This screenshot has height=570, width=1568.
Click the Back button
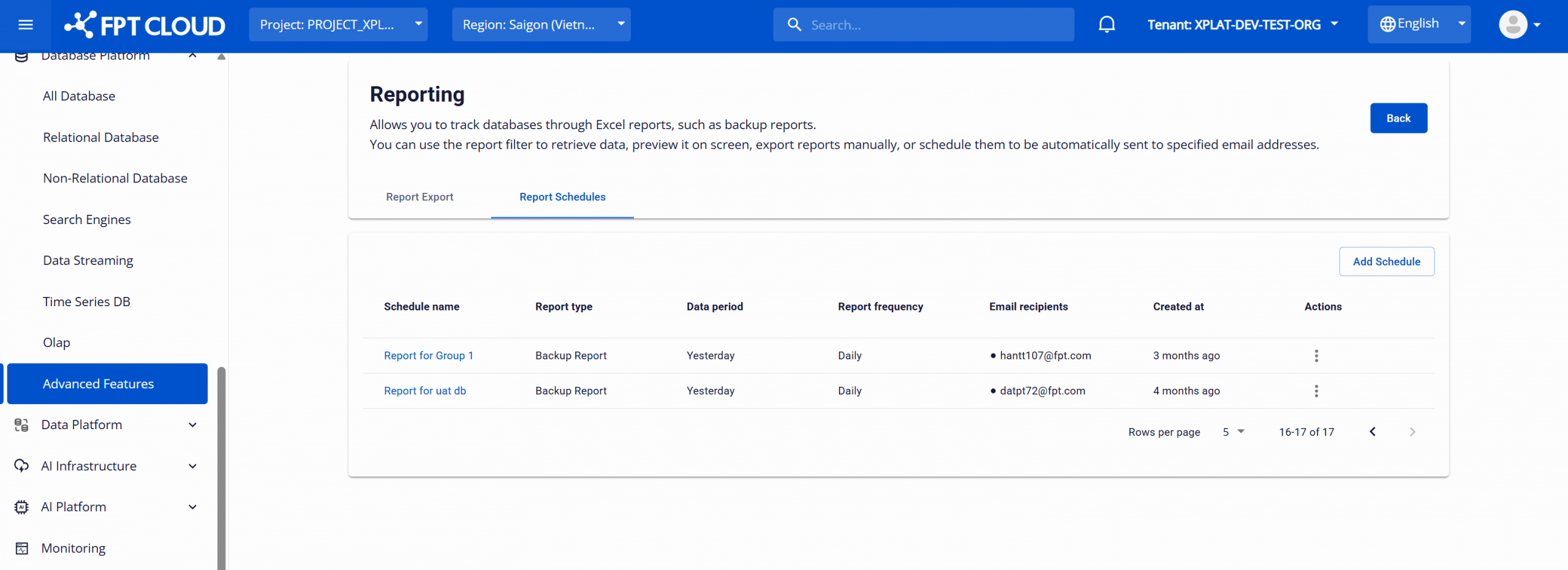[x=1398, y=118]
